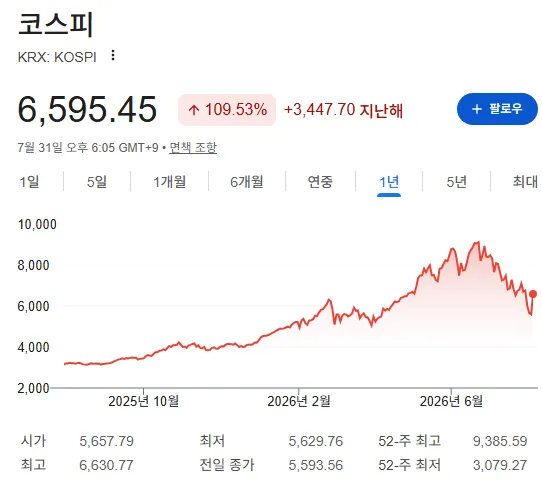Open the three-dot more options menu

tap(113, 55)
